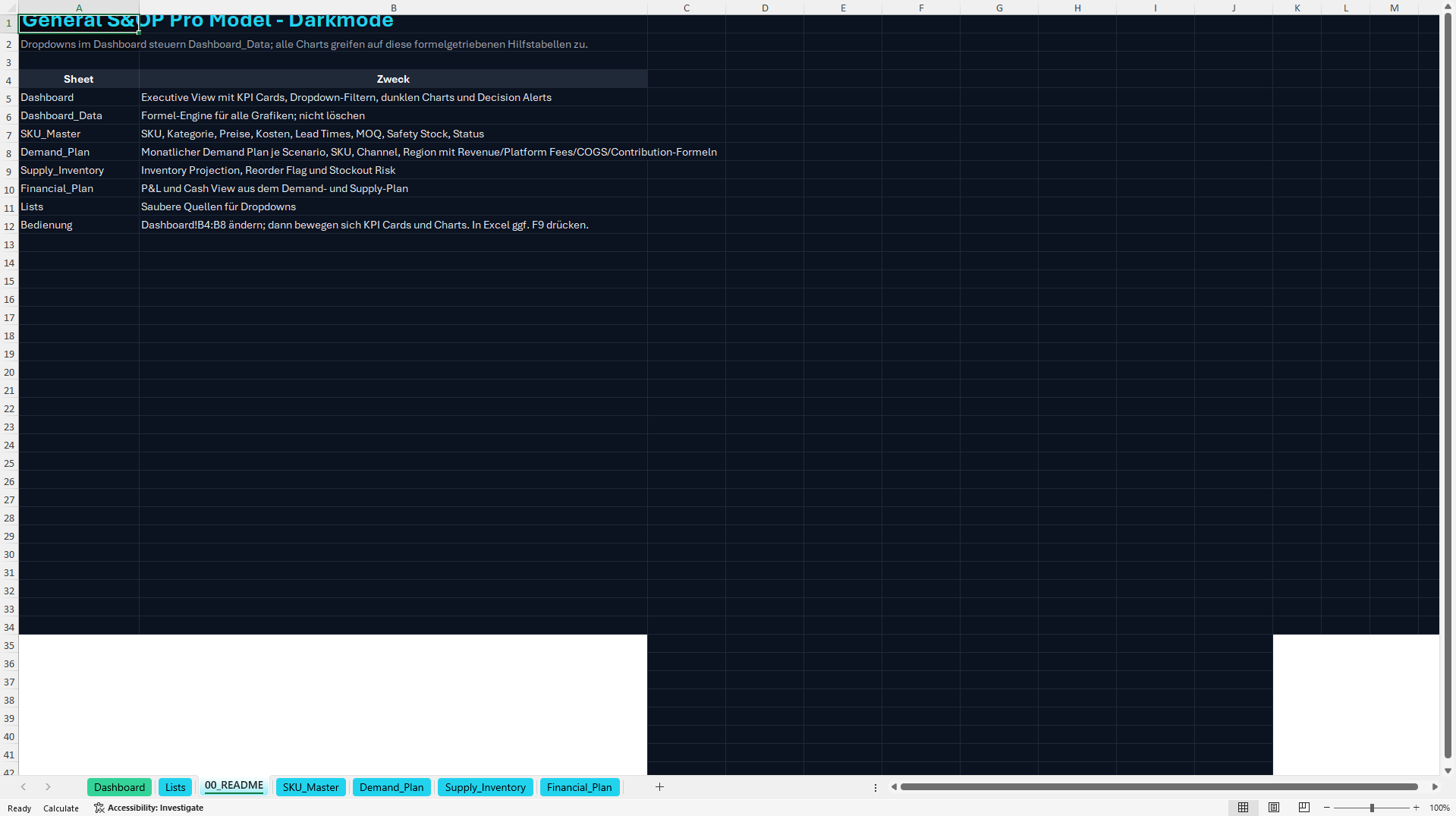Click the Select All corner button
Viewport: 1456px width, 816px height.
[x=9, y=8]
